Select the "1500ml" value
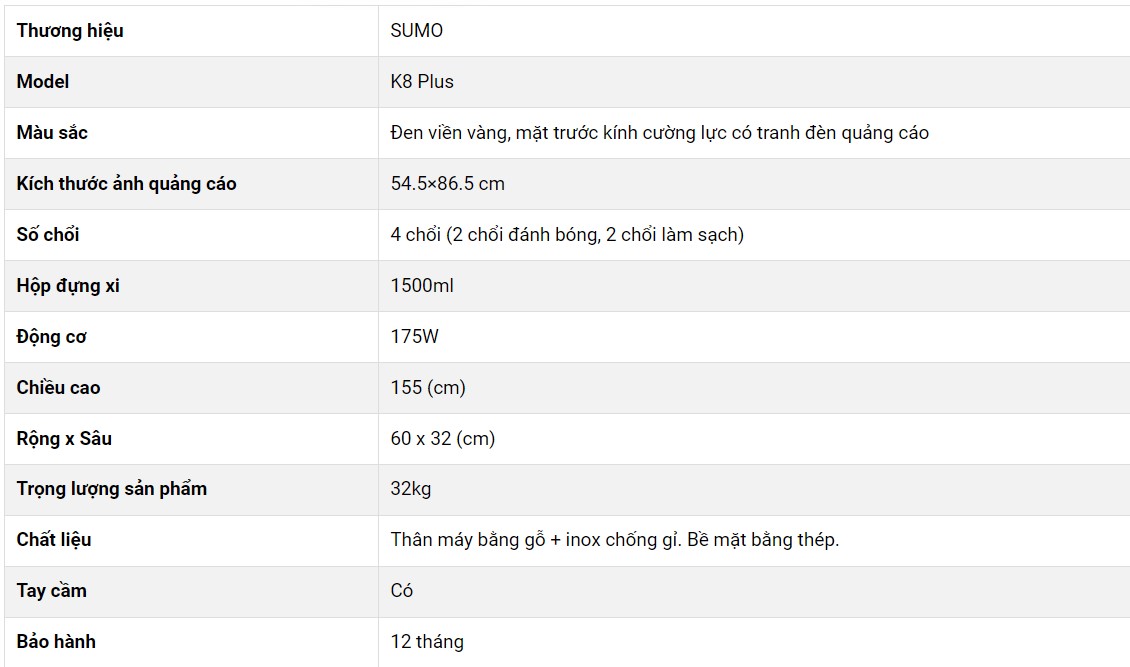Viewport: 1130px width, 667px height. [x=422, y=286]
